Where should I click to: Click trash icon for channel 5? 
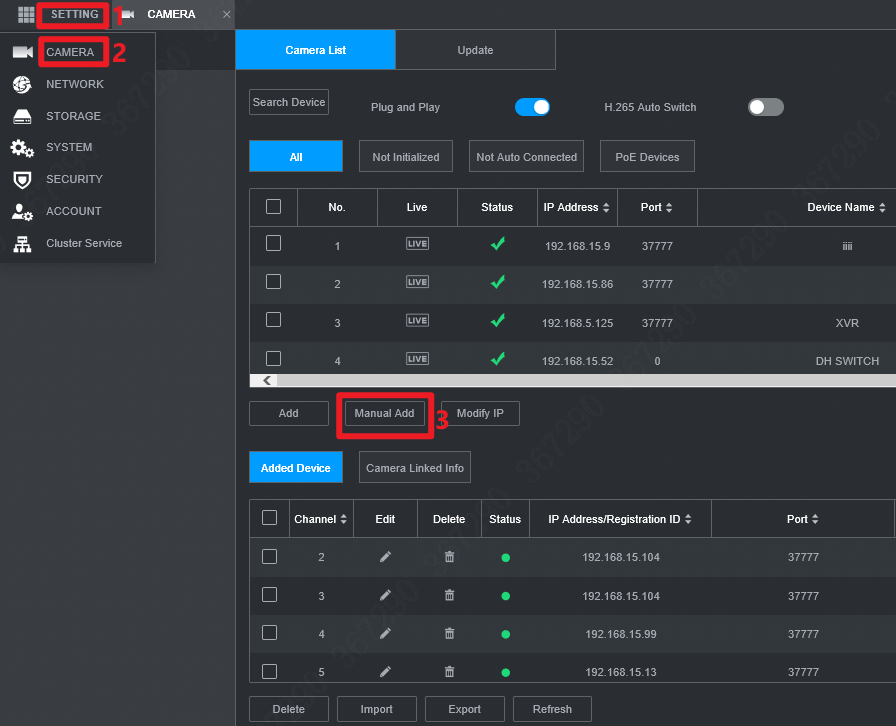[449, 671]
